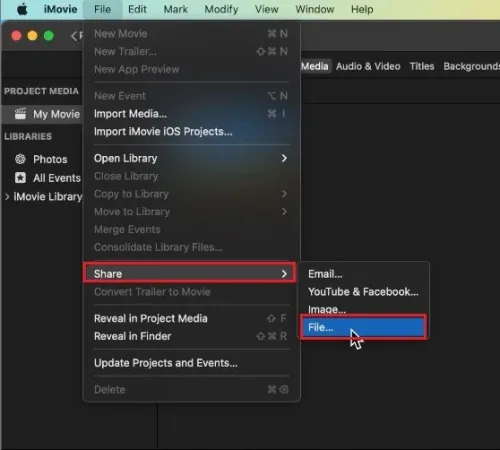Switch to the Audio & Video tab
Viewport: 500px width, 450px height.
tap(368, 66)
